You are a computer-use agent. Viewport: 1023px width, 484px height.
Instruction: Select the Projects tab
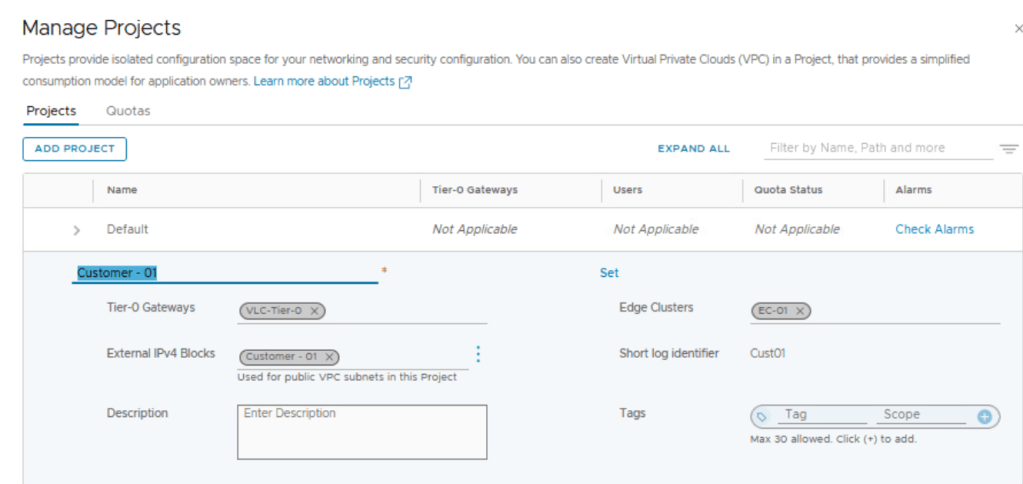(x=51, y=111)
